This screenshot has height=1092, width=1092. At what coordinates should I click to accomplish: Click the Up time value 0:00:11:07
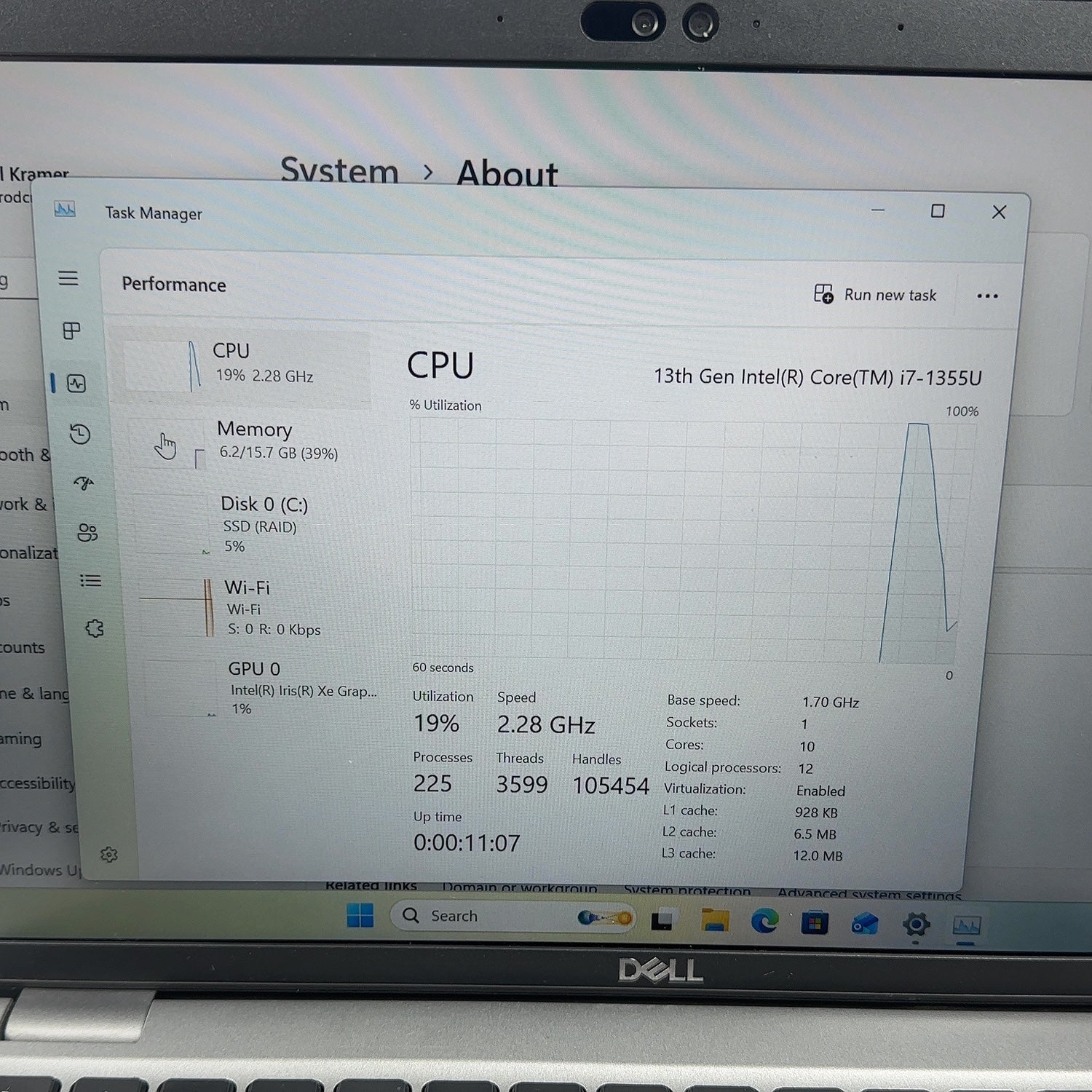click(x=467, y=843)
